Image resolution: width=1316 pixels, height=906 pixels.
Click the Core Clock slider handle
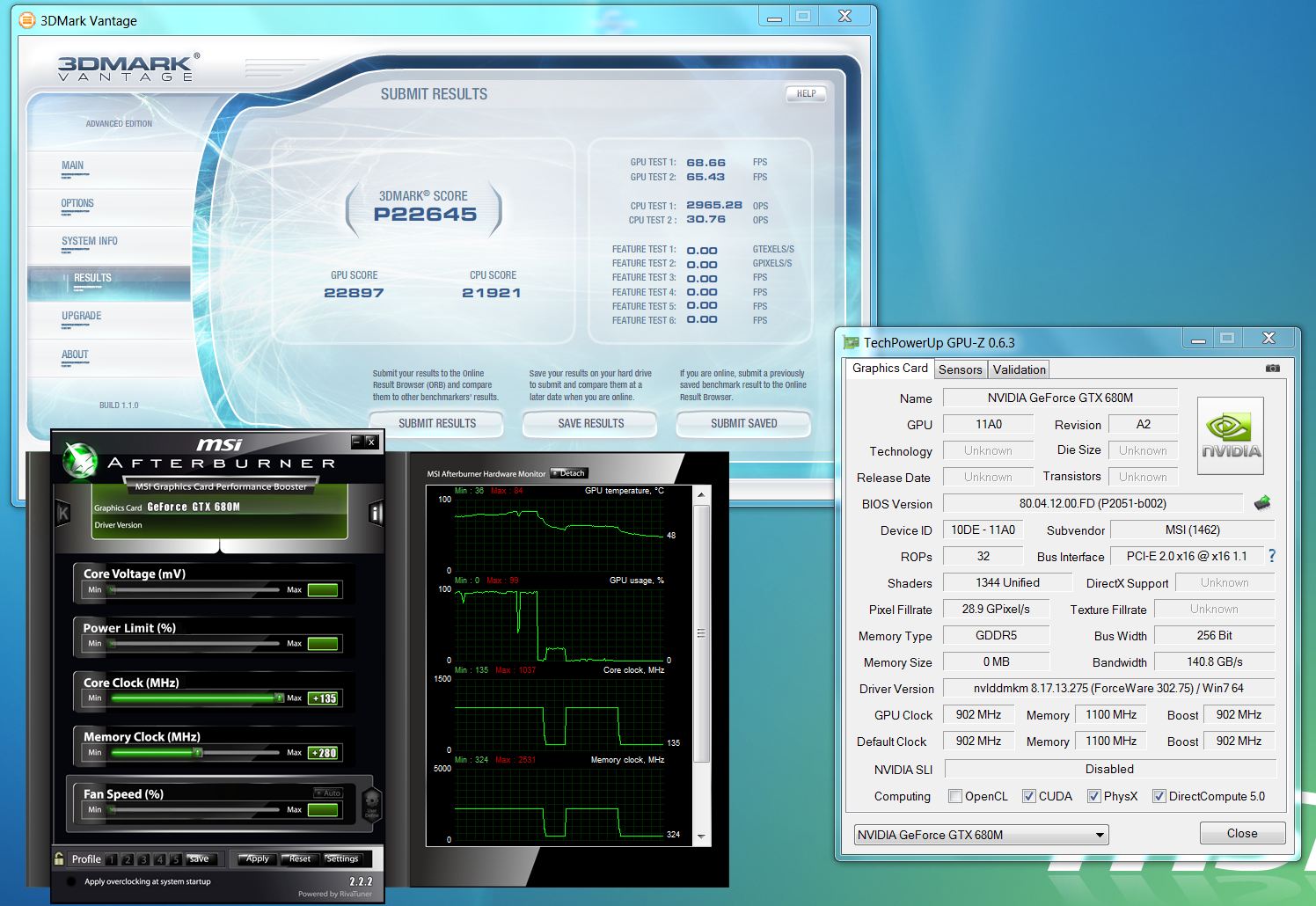click(279, 698)
